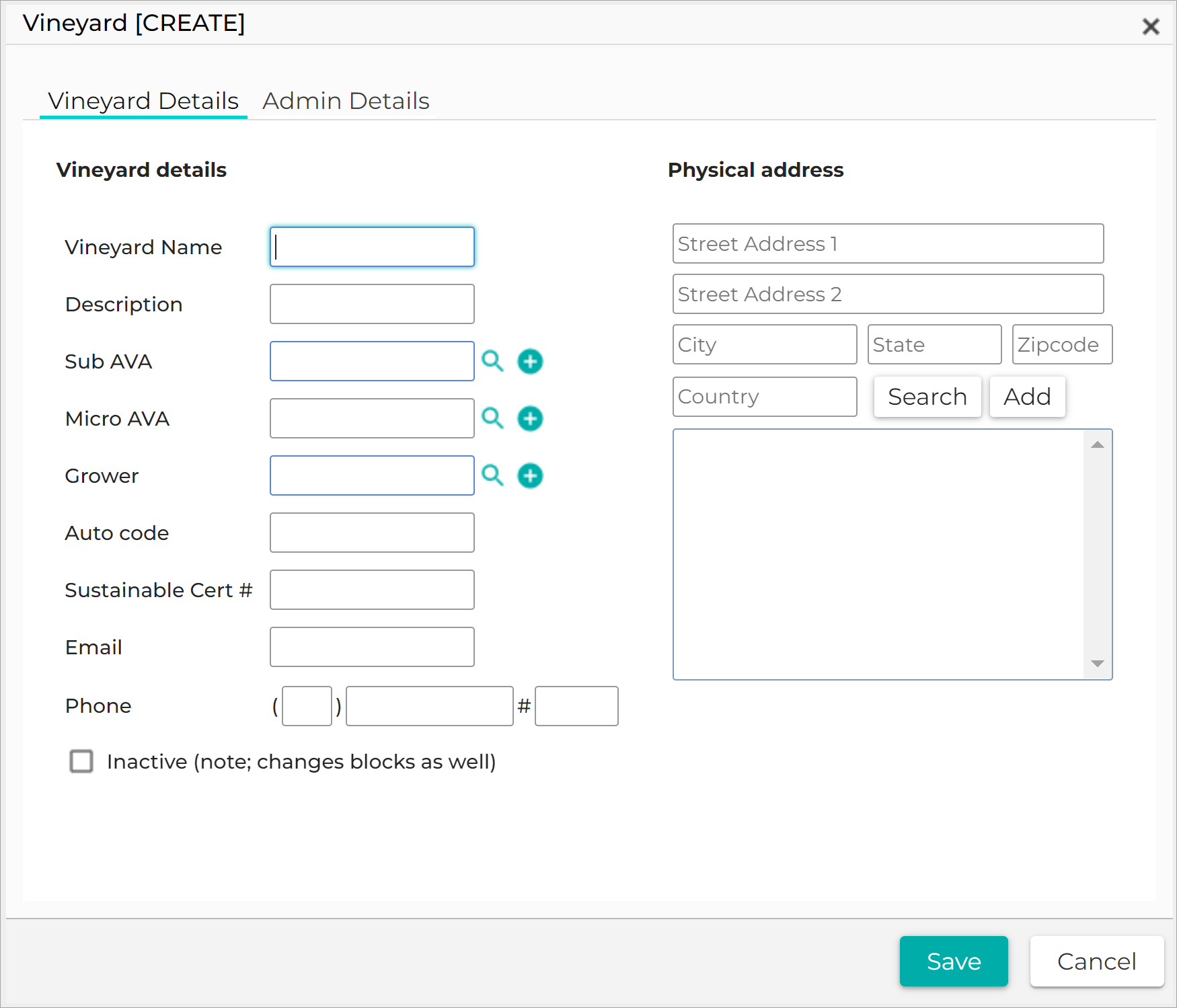Click the City field
Screen dimensions: 1177x1008
(x=765, y=344)
